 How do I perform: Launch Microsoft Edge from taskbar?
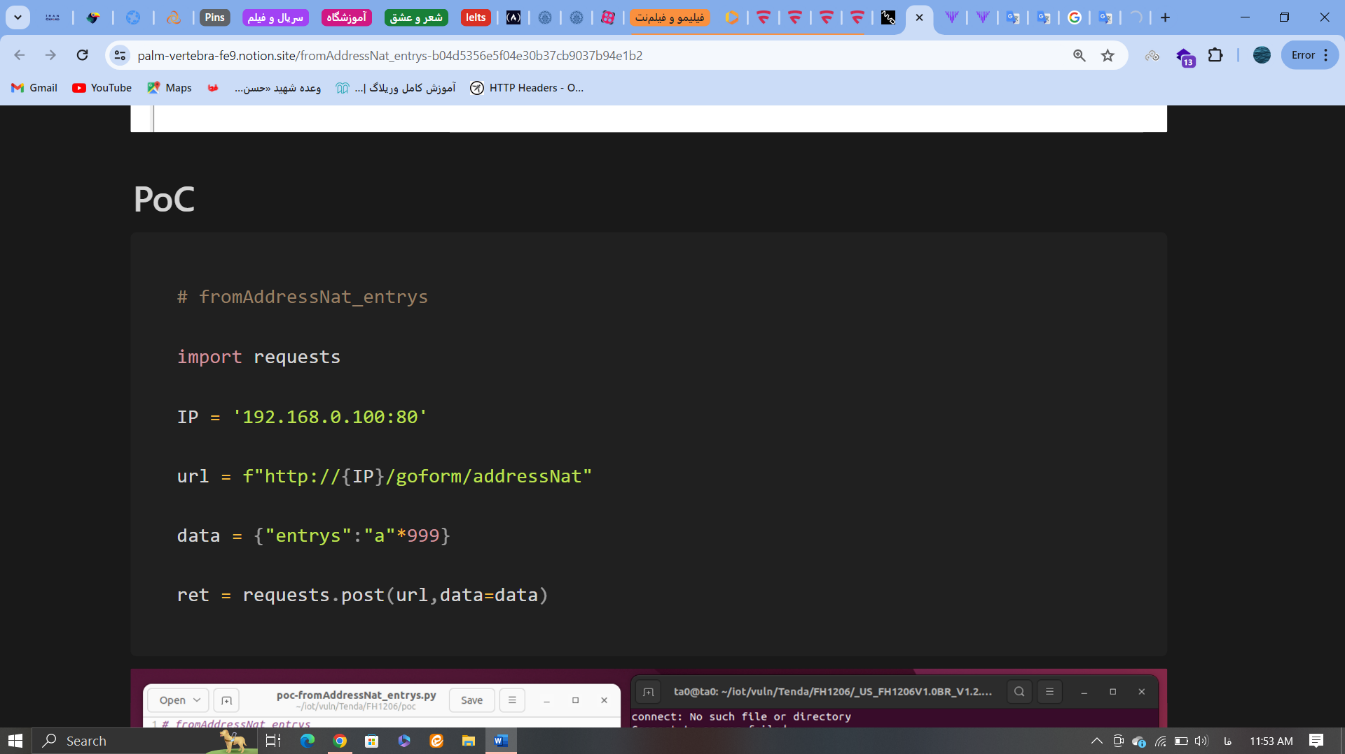tap(307, 741)
